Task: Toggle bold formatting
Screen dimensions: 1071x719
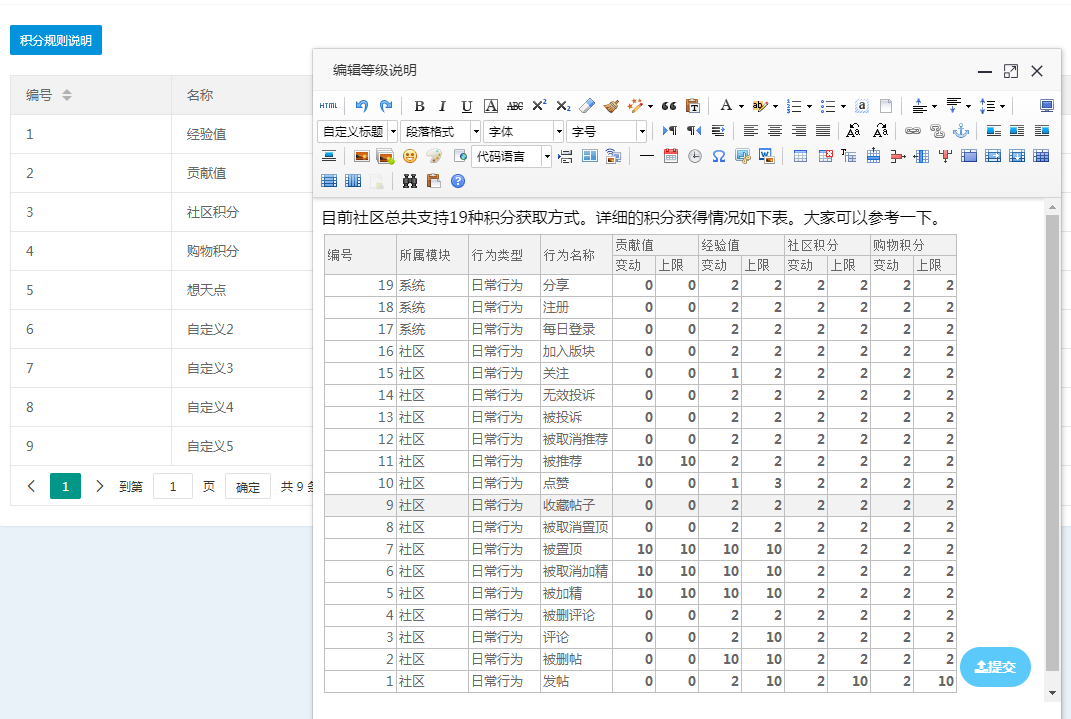Action: click(x=419, y=106)
